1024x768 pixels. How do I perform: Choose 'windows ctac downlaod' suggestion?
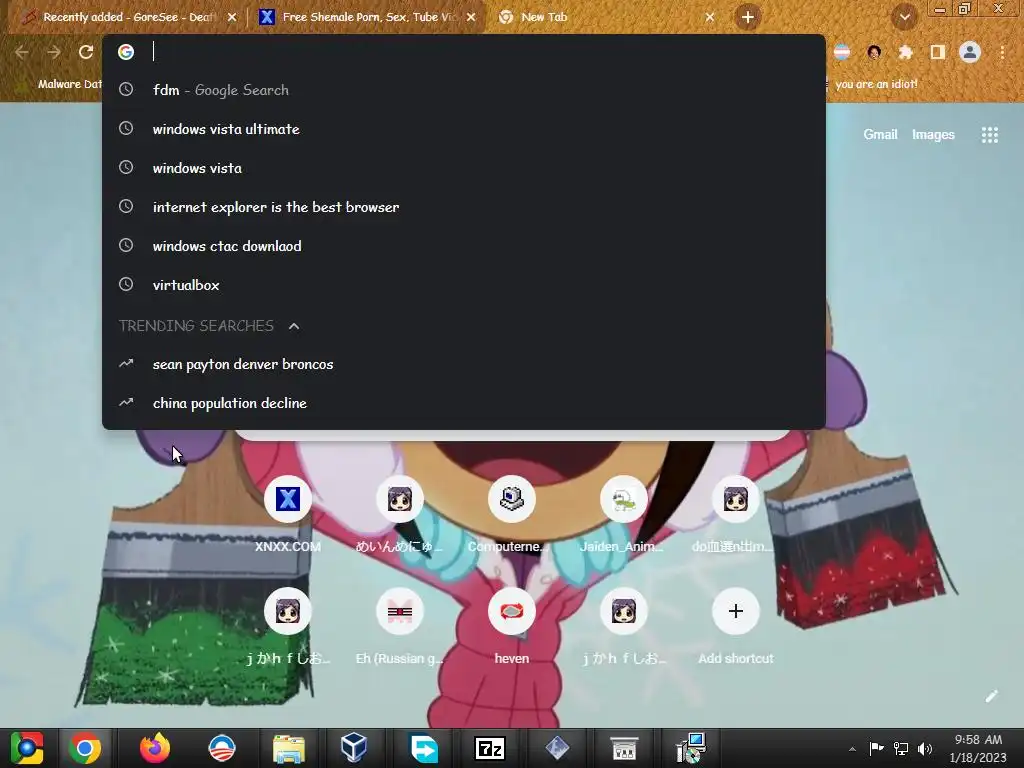point(464,246)
